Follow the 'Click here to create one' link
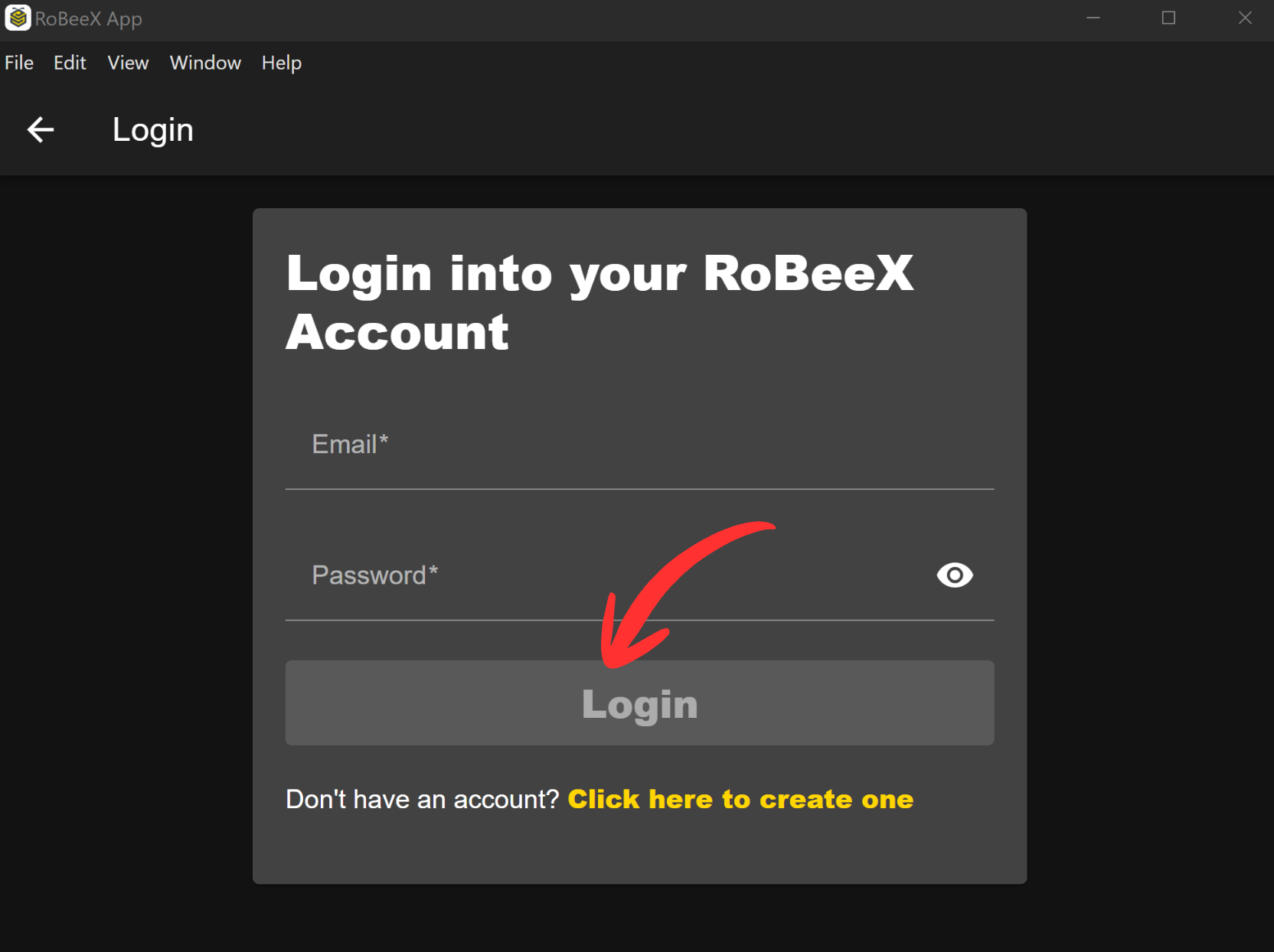Viewport: 1274px width, 952px height. pos(740,799)
